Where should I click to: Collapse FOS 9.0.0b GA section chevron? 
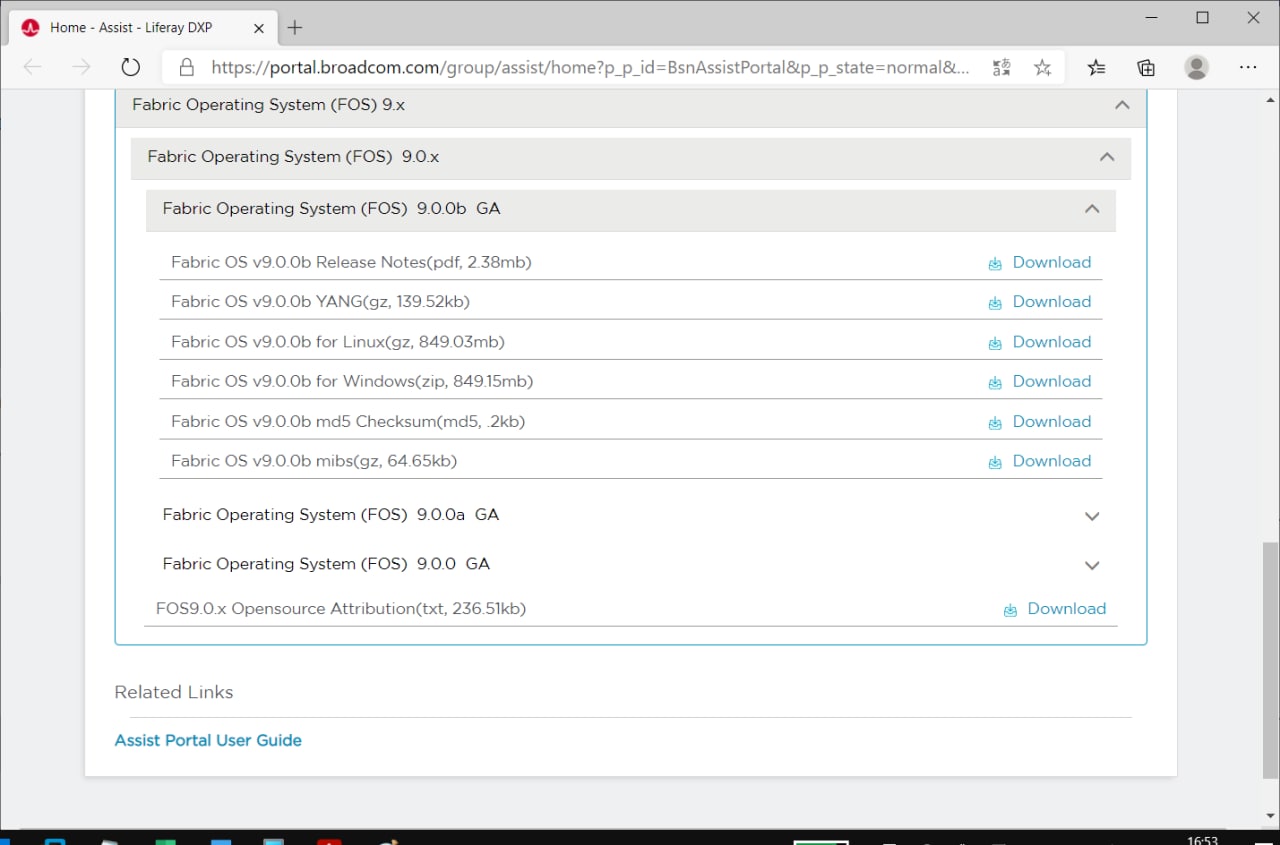(x=1092, y=209)
